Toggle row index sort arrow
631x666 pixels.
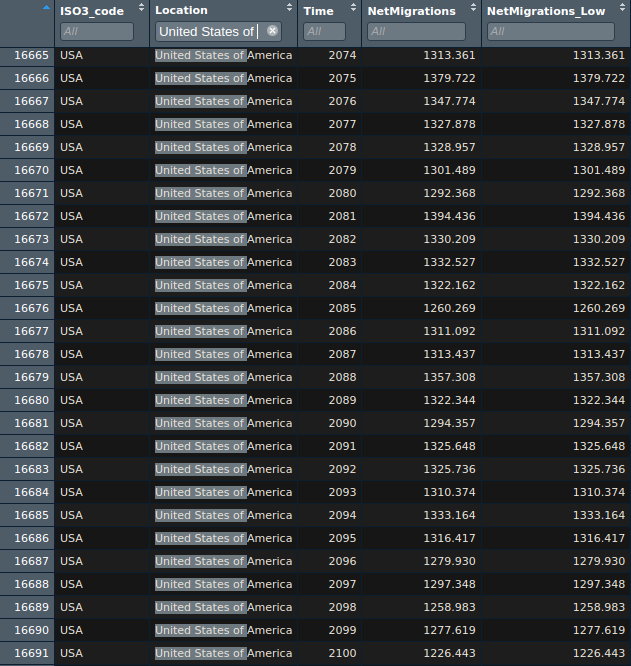[46, 10]
